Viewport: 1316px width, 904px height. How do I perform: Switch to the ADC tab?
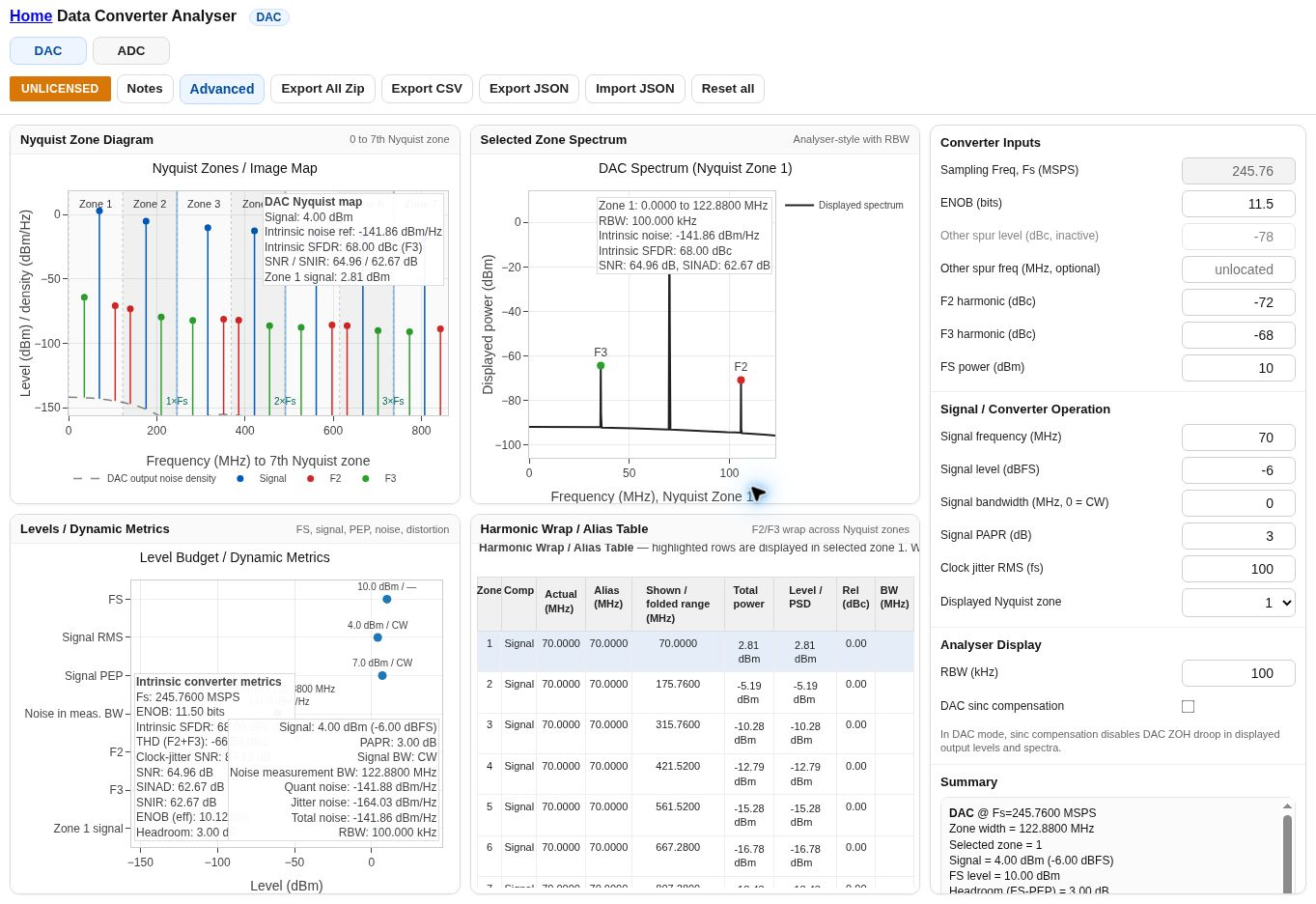131,51
